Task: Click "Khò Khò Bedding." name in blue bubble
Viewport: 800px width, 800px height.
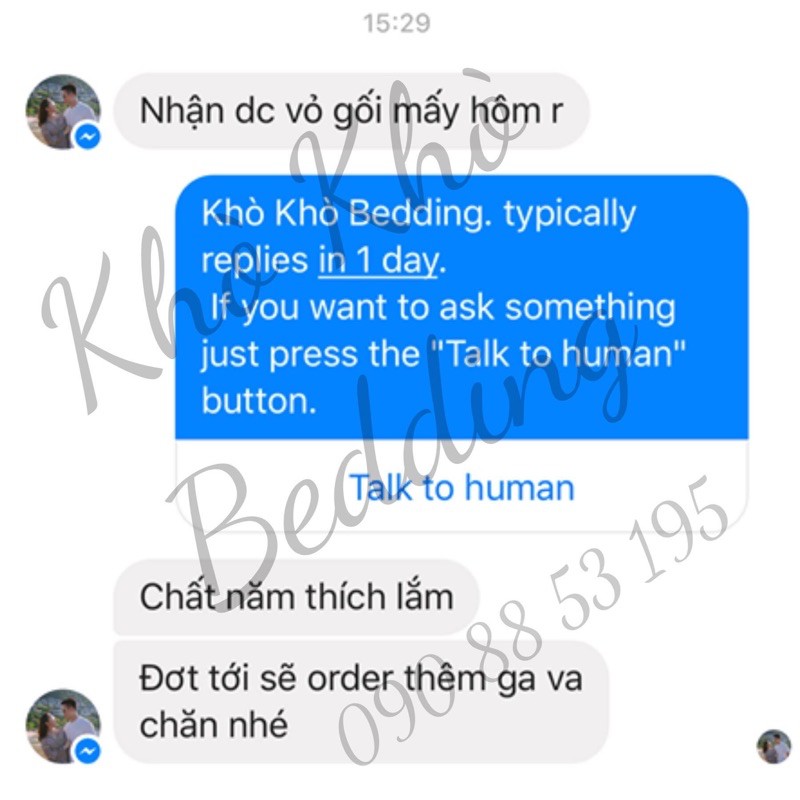Action: (x=346, y=213)
